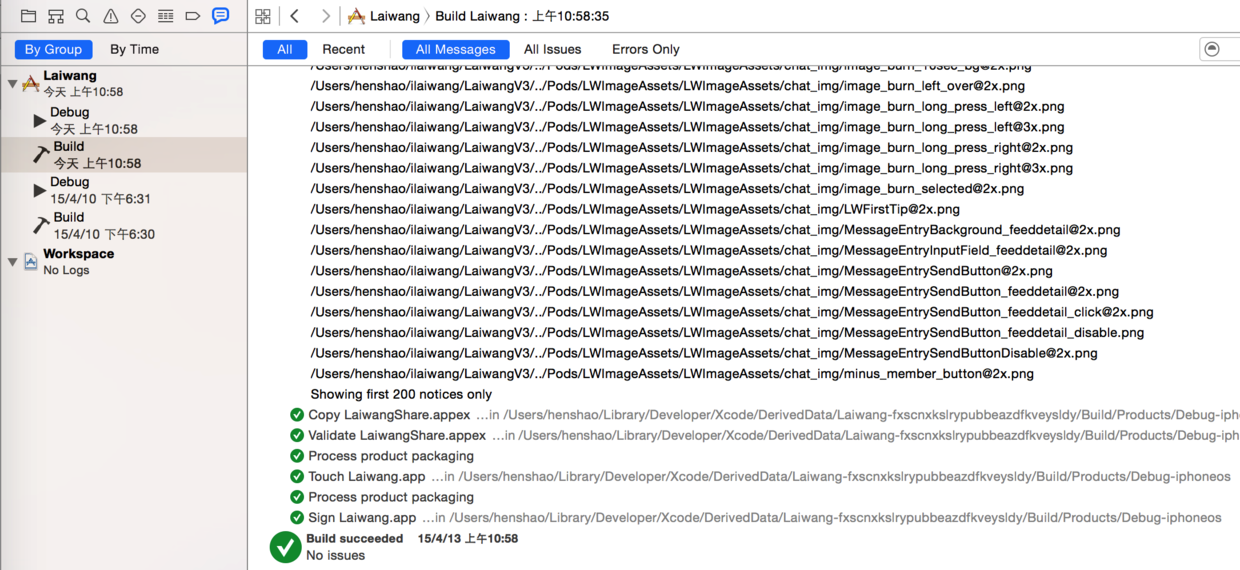Open the Issue navigator warning icon

(x=111, y=16)
